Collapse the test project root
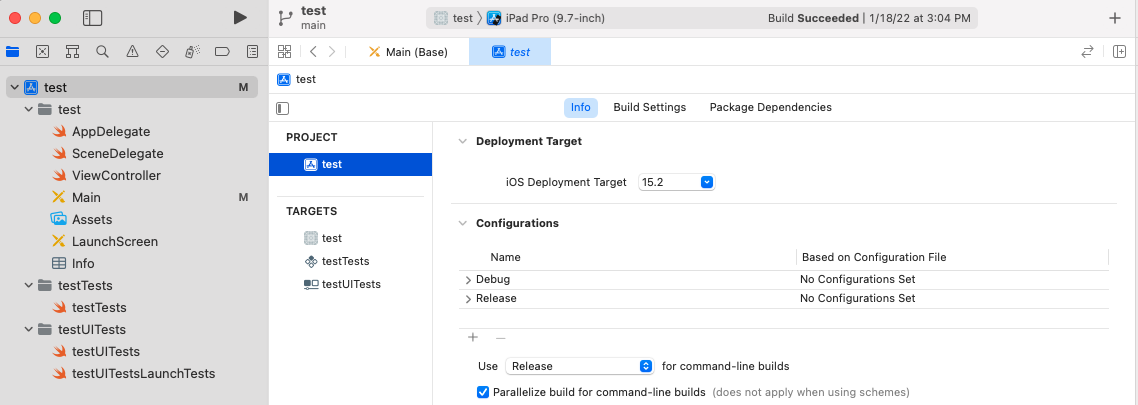The height and width of the screenshot is (405, 1138). (x=15, y=87)
